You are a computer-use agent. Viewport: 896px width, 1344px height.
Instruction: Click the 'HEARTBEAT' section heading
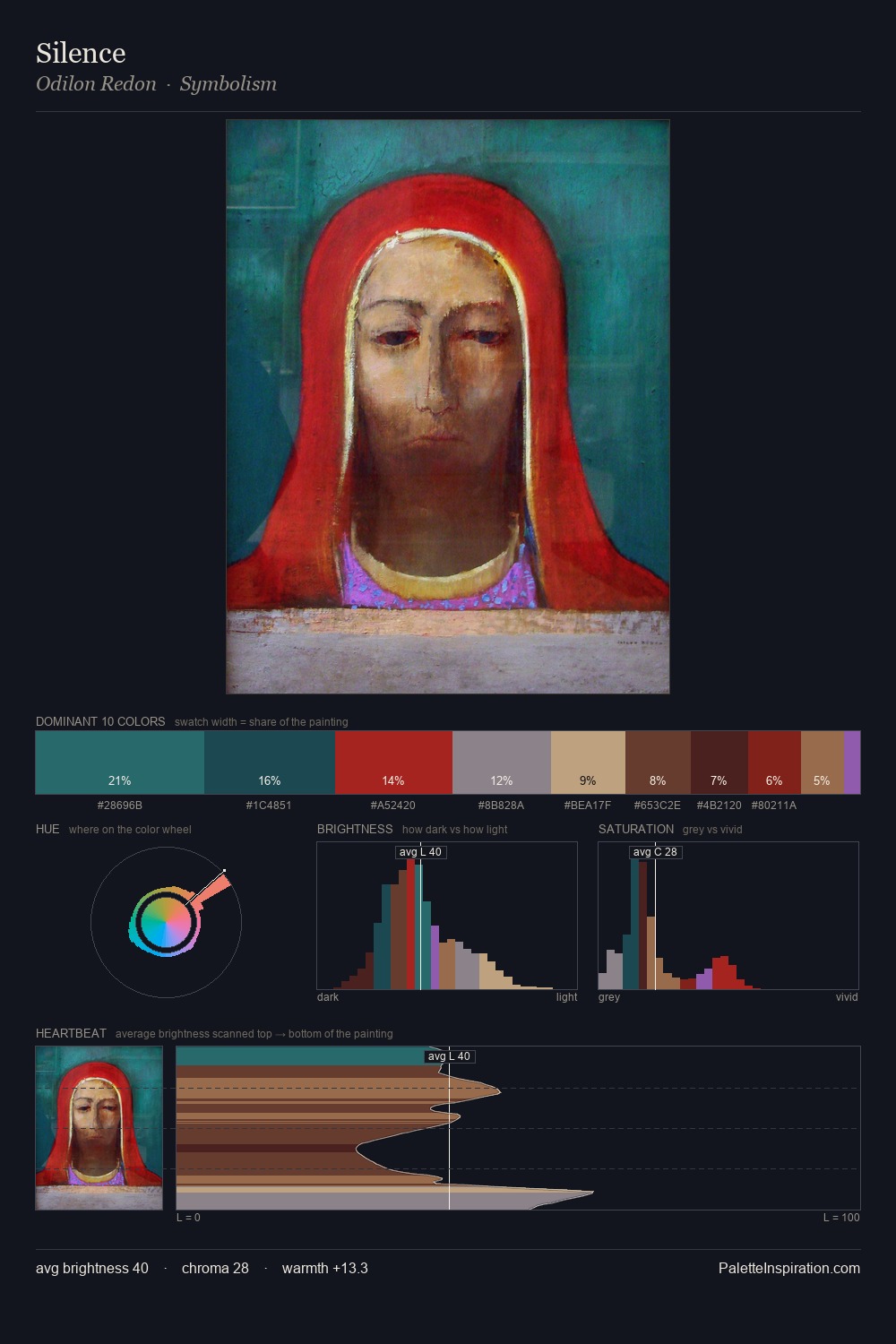(71, 1033)
